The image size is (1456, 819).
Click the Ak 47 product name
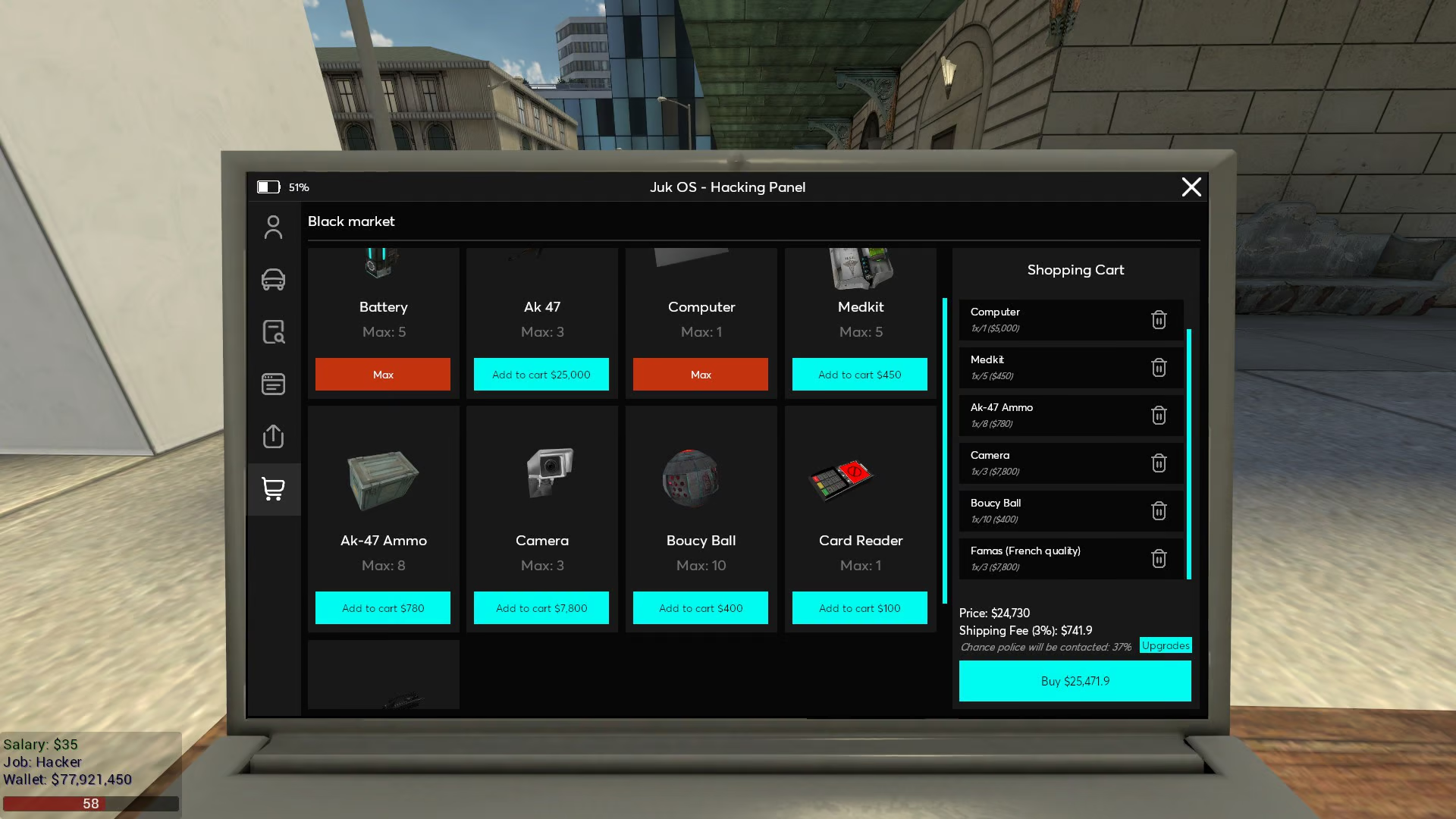point(542,307)
